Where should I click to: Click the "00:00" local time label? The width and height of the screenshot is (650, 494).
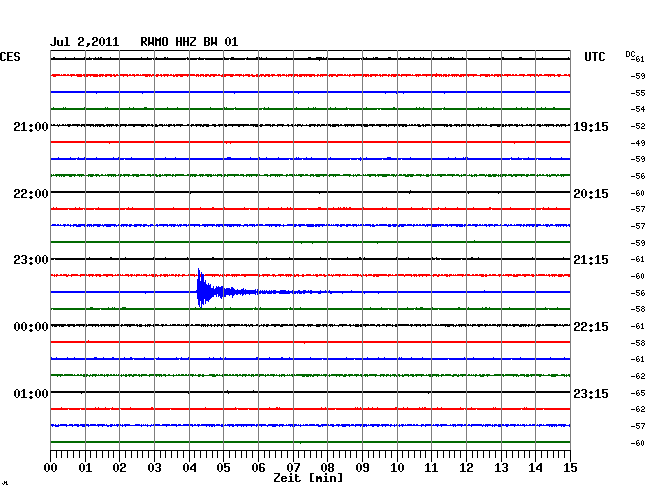pyautogui.click(x=31, y=327)
